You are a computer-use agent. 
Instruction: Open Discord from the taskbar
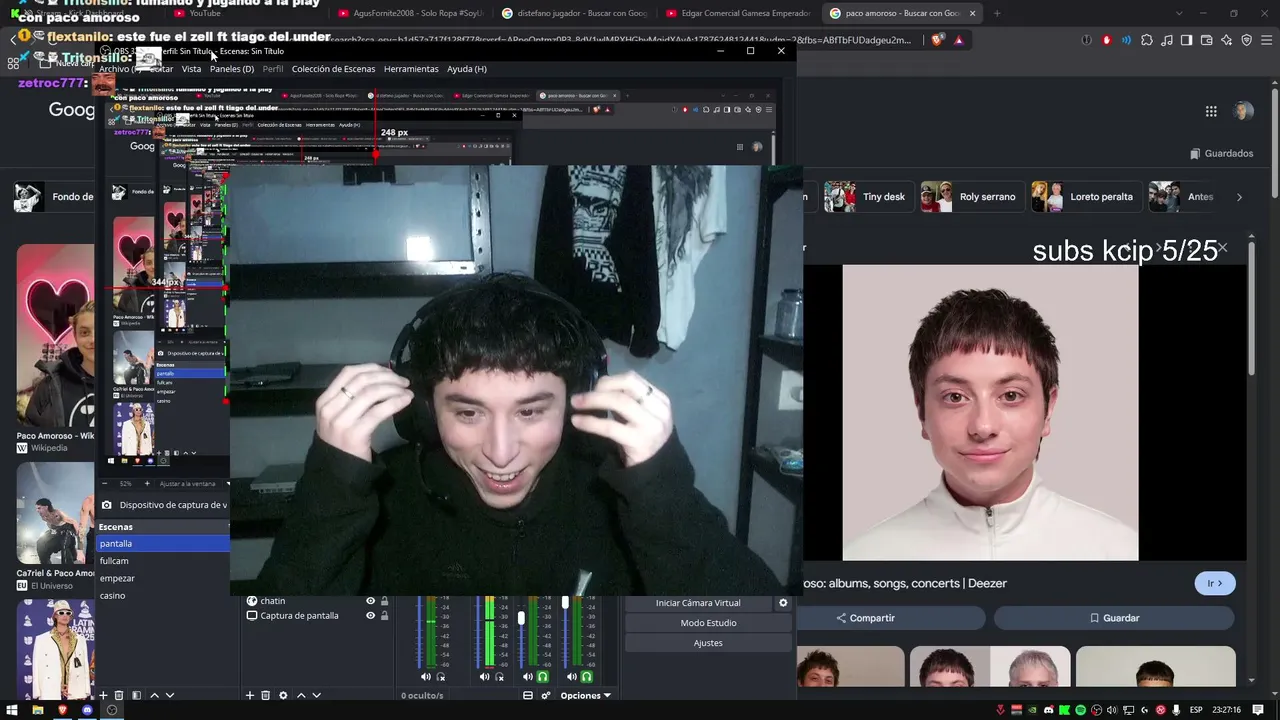87,710
